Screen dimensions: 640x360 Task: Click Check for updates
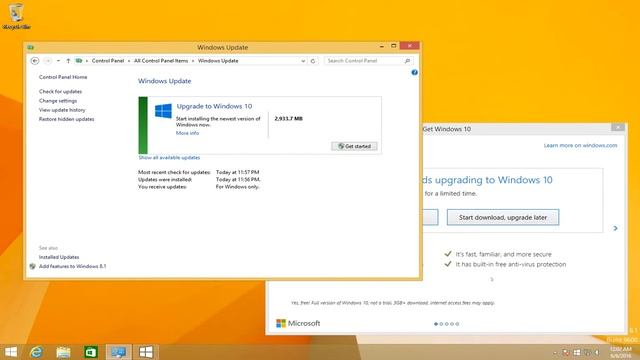coord(60,91)
